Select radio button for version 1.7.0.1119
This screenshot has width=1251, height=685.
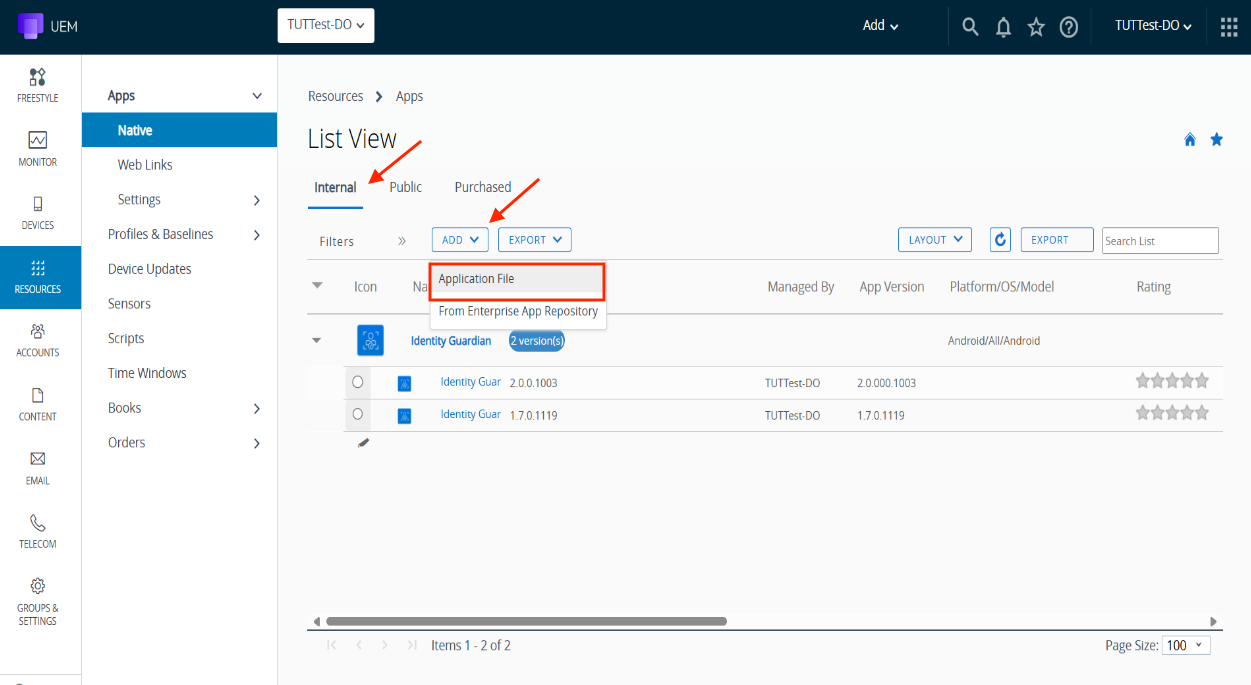358,414
